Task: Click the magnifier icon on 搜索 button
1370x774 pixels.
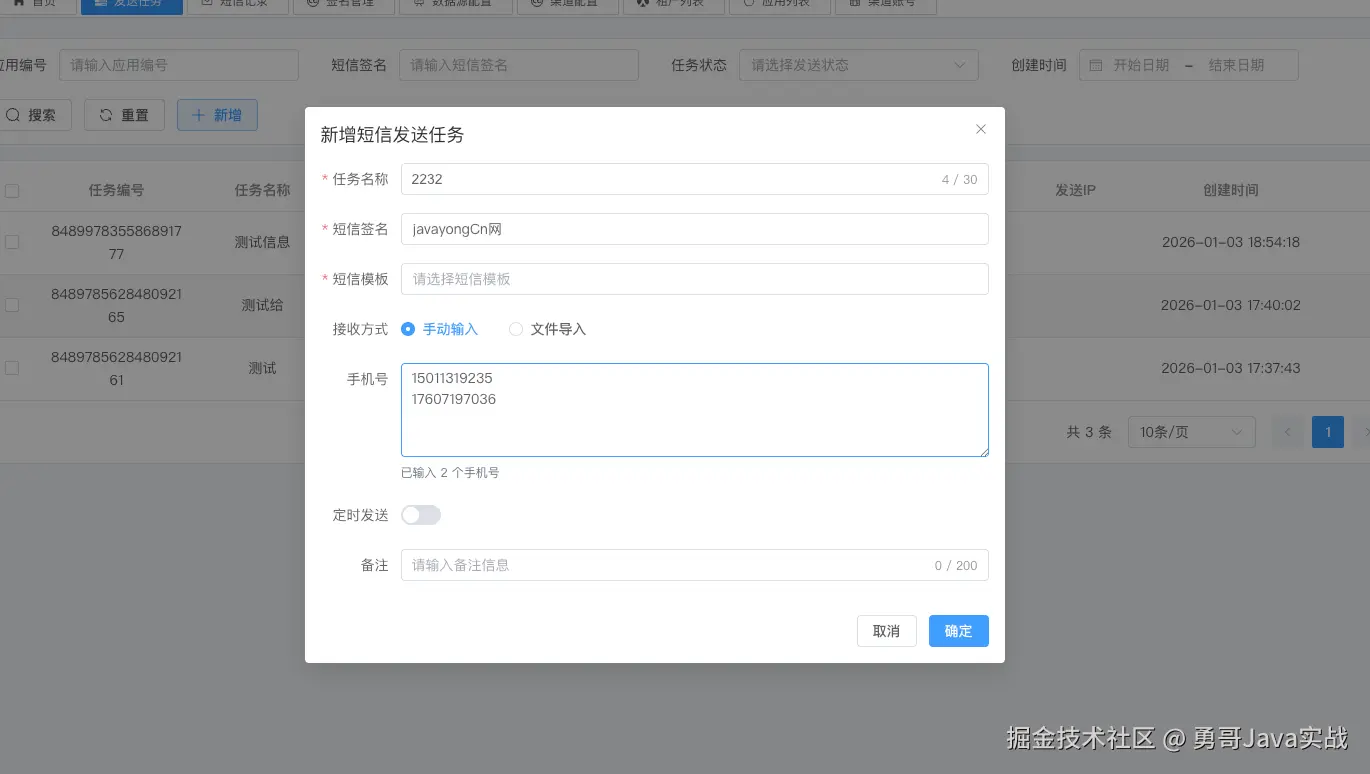Action: 13,115
